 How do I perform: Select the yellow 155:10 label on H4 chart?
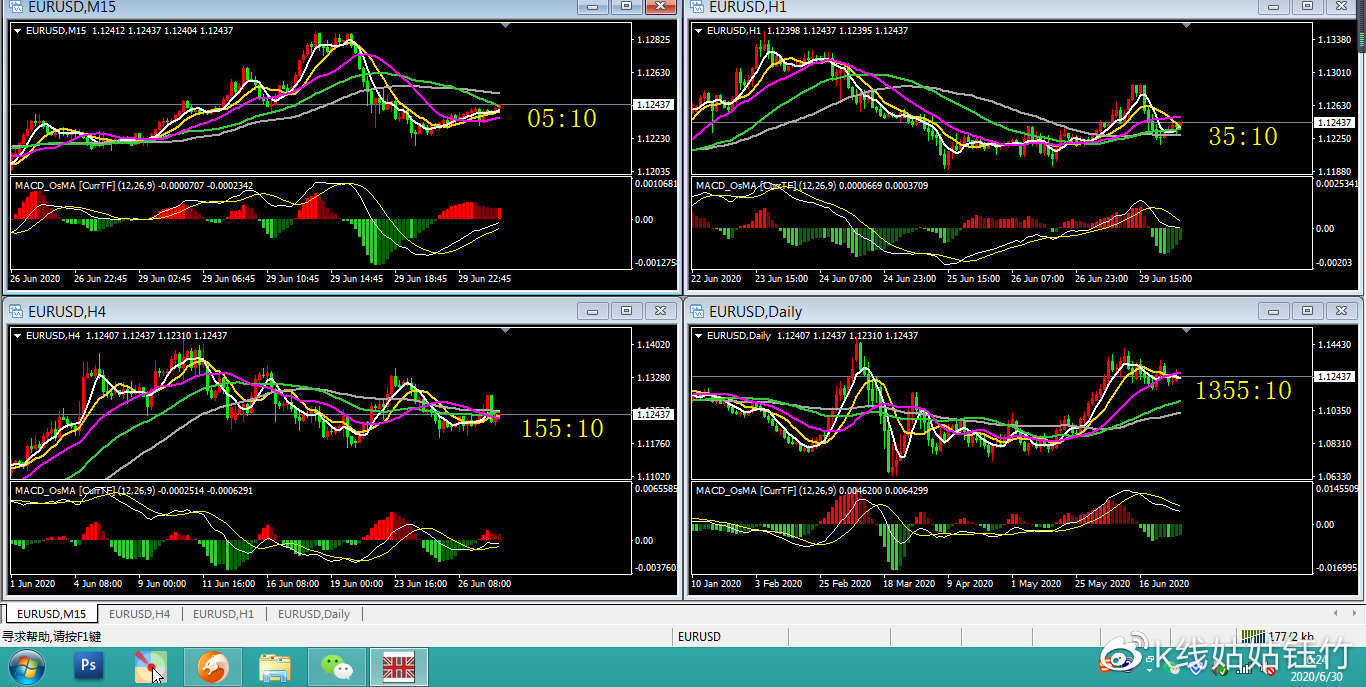point(562,429)
